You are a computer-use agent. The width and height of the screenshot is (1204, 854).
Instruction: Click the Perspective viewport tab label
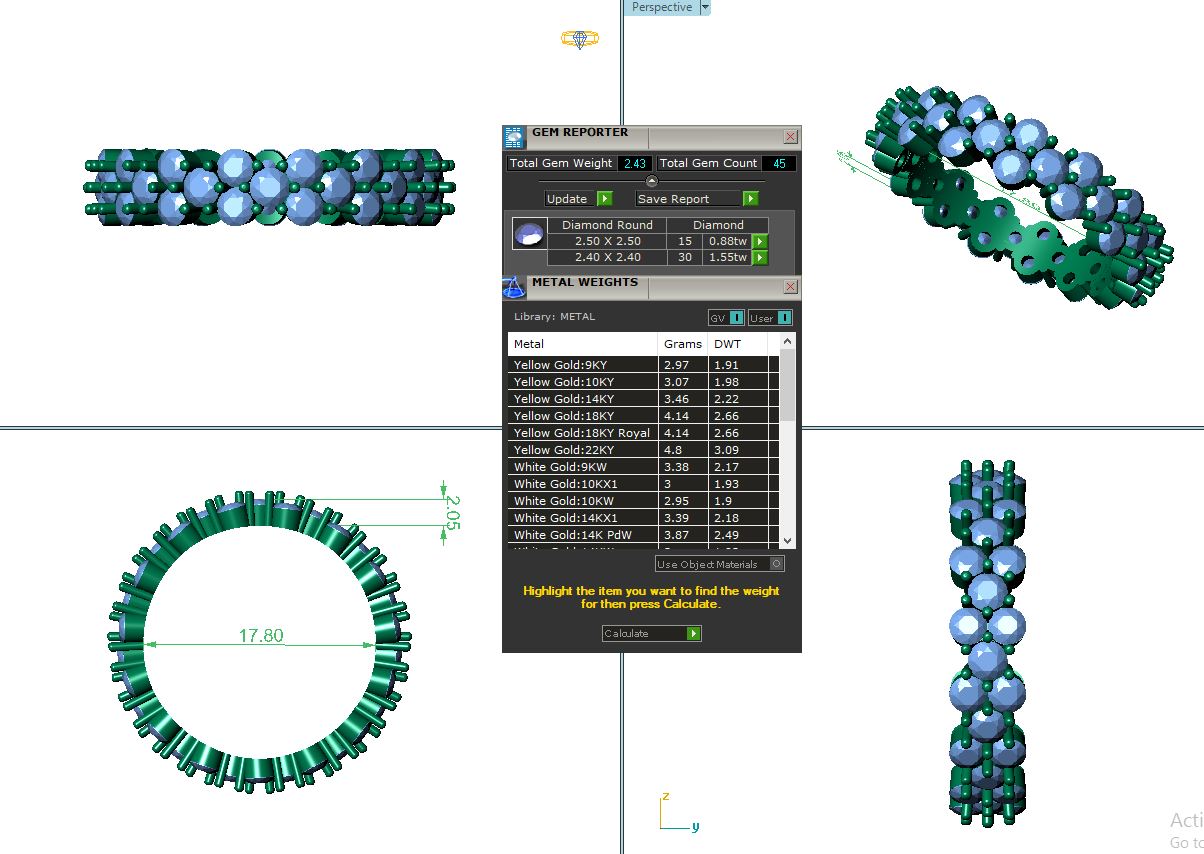[x=661, y=7]
